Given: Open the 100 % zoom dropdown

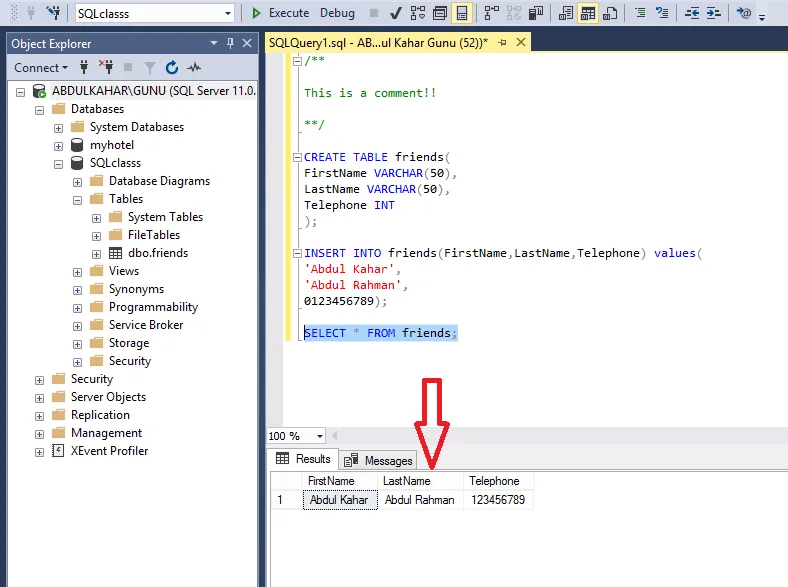Looking at the screenshot, I should pyautogui.click(x=320, y=436).
